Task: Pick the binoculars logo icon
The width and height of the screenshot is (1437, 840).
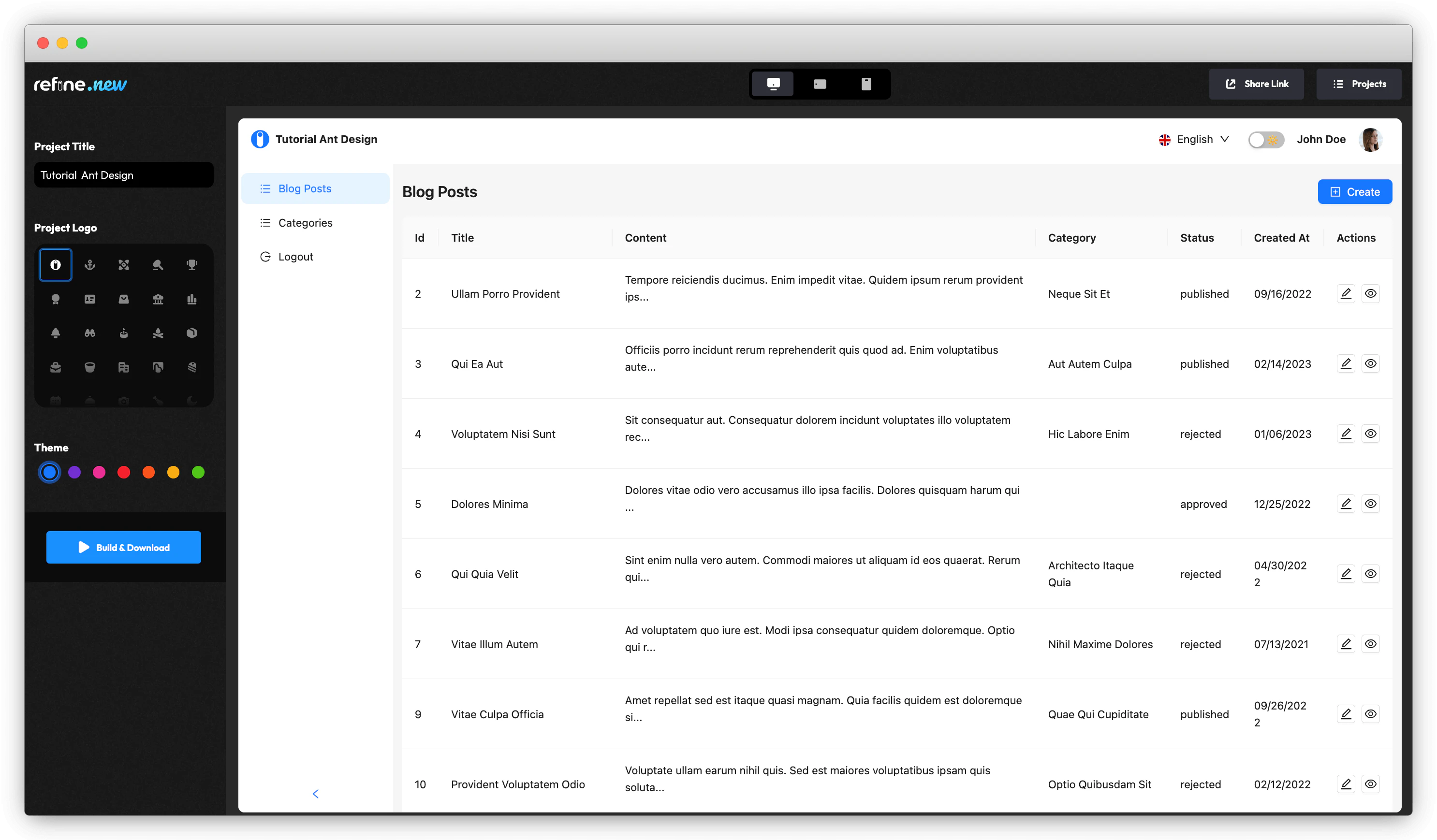Action: point(89,333)
